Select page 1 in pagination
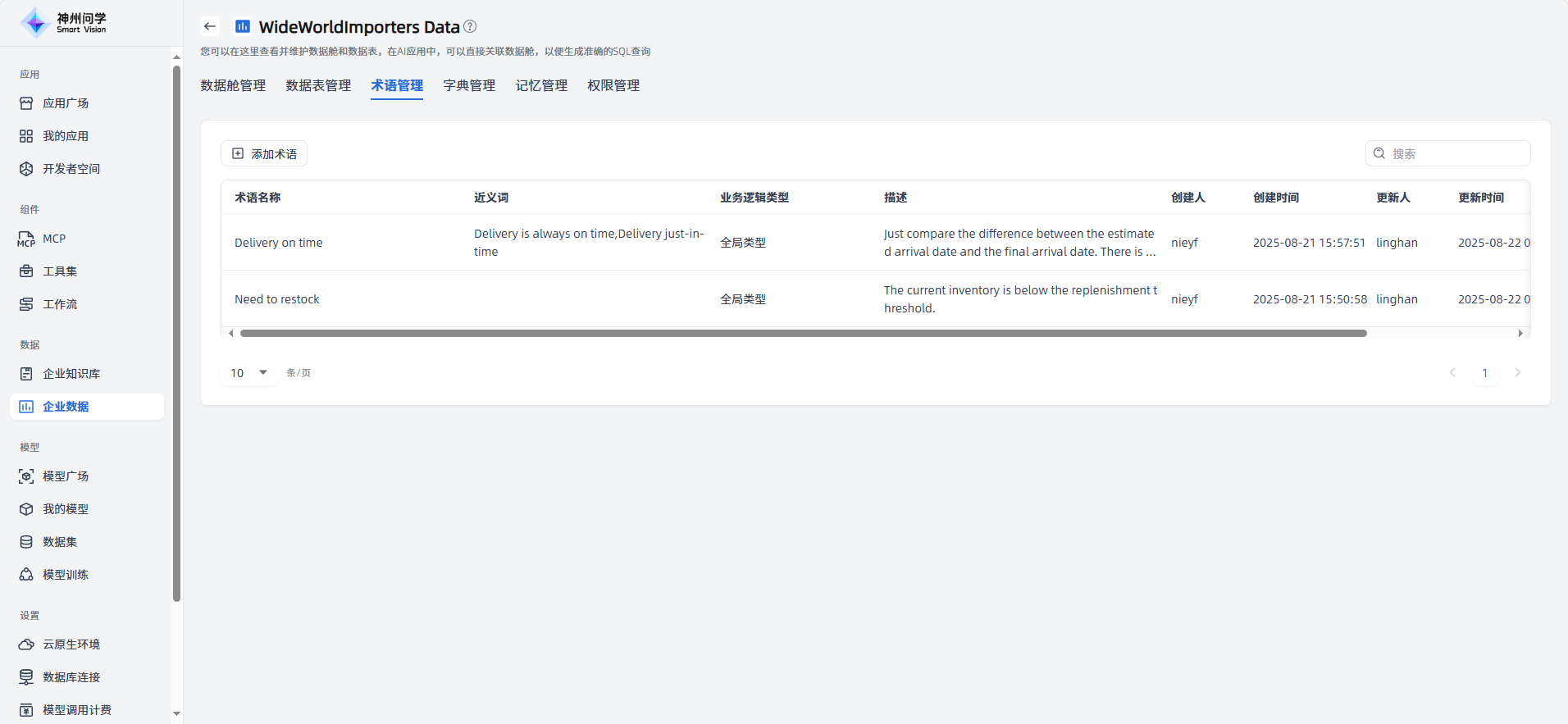Screen dimensions: 1568x724 tap(1484, 373)
